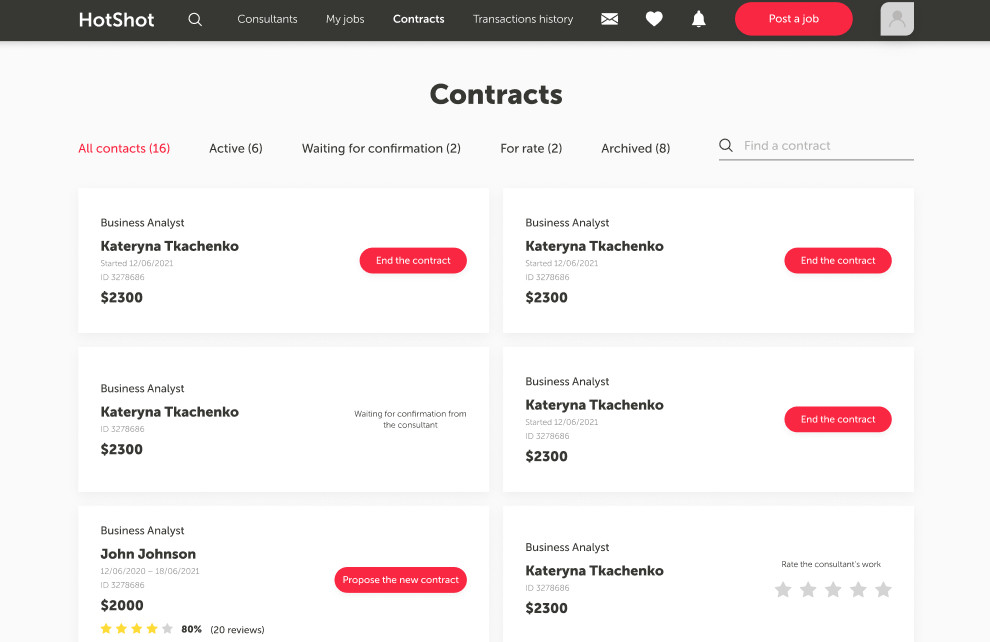
Task: End the contract in top-left card
Action: click(x=413, y=260)
